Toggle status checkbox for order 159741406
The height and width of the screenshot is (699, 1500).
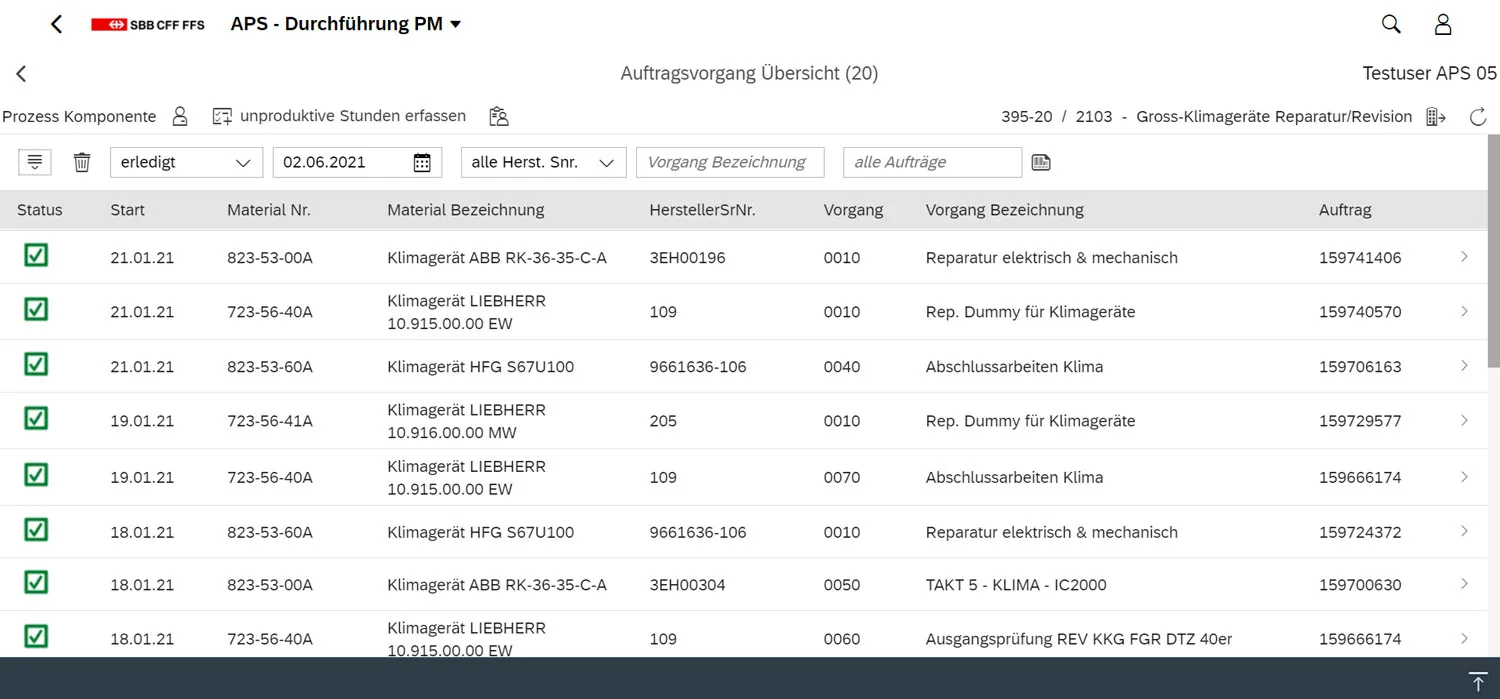36,256
